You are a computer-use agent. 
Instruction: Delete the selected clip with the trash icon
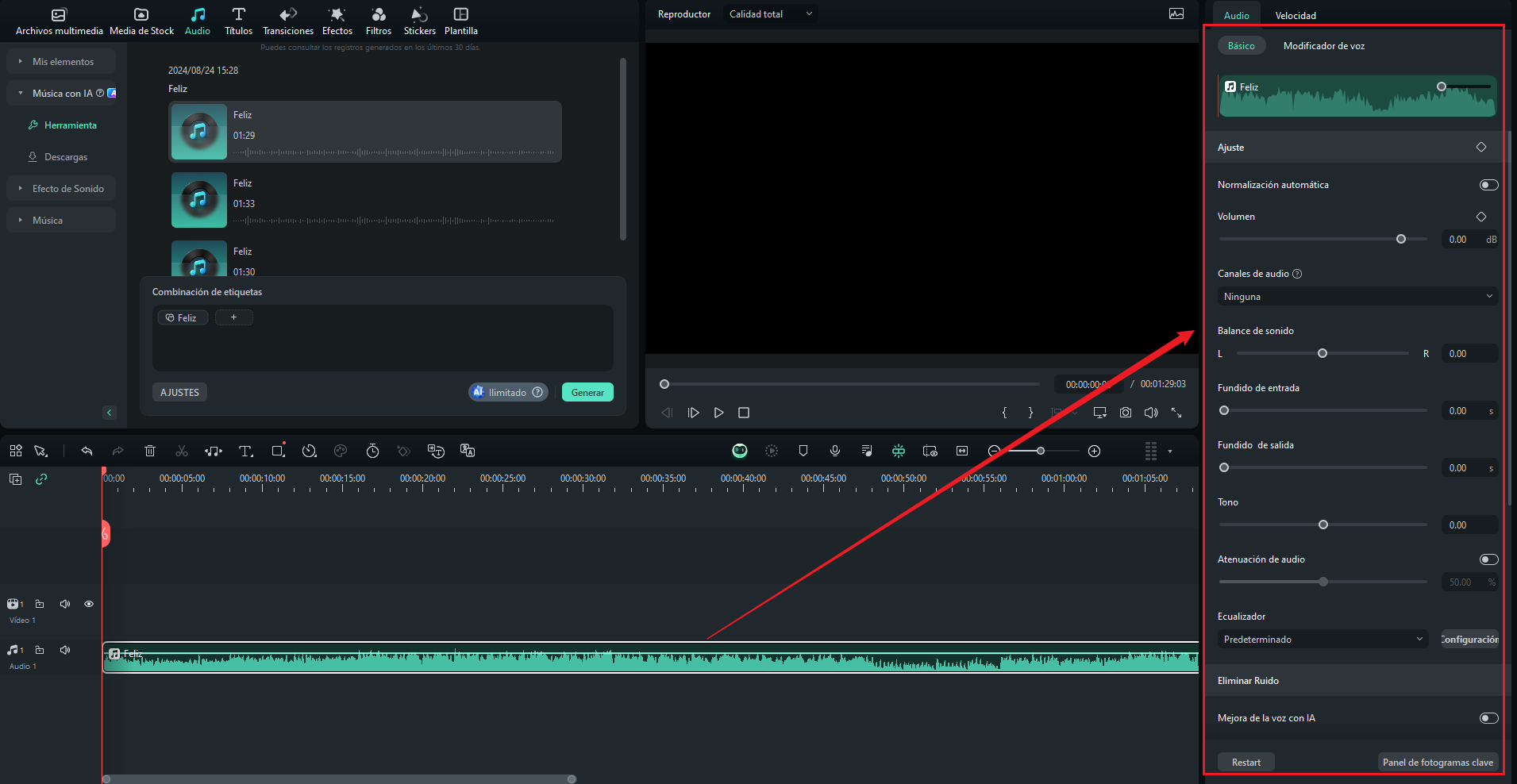pyautogui.click(x=150, y=451)
